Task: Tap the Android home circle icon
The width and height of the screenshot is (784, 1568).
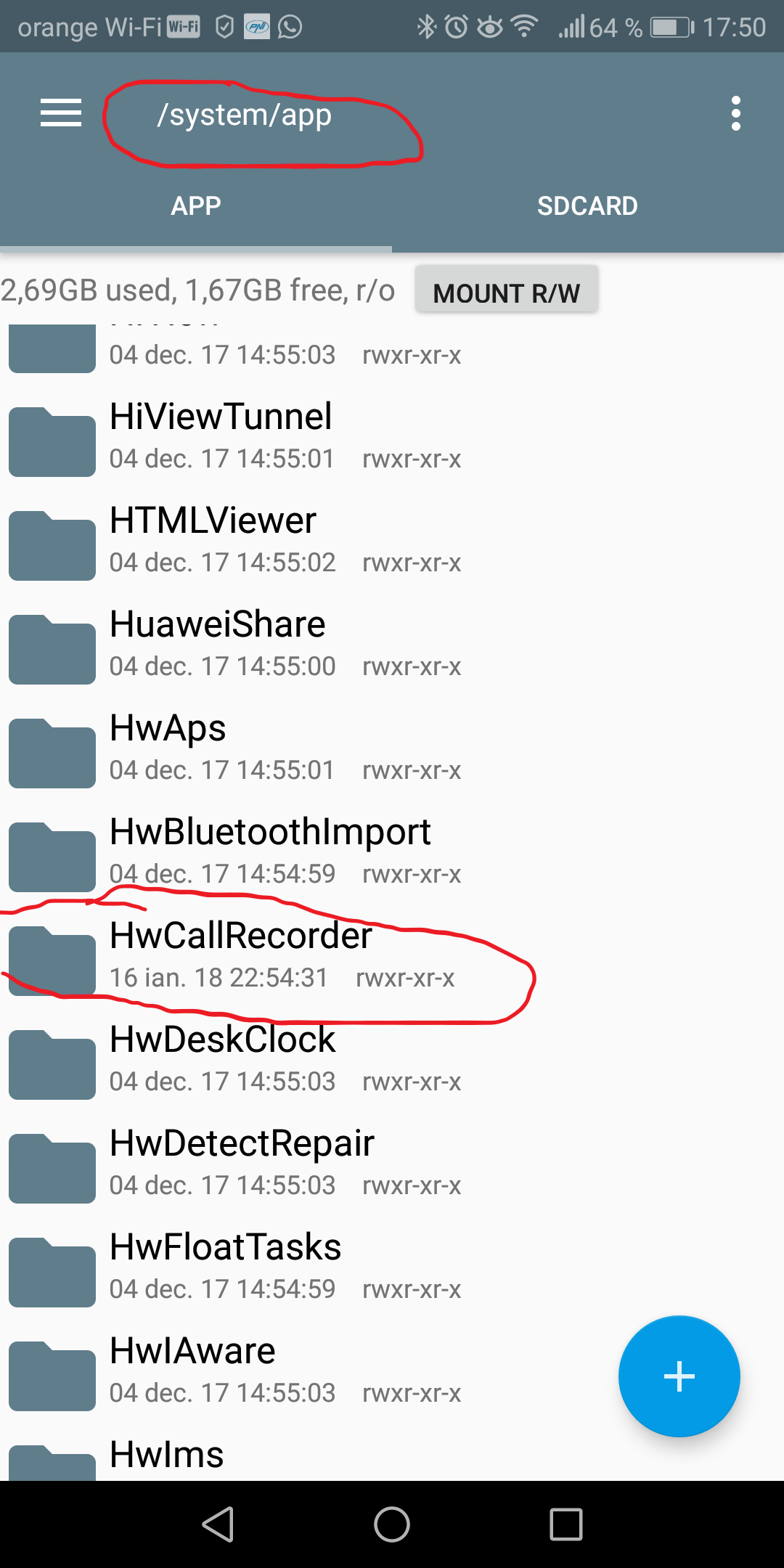Action: coord(392,1524)
